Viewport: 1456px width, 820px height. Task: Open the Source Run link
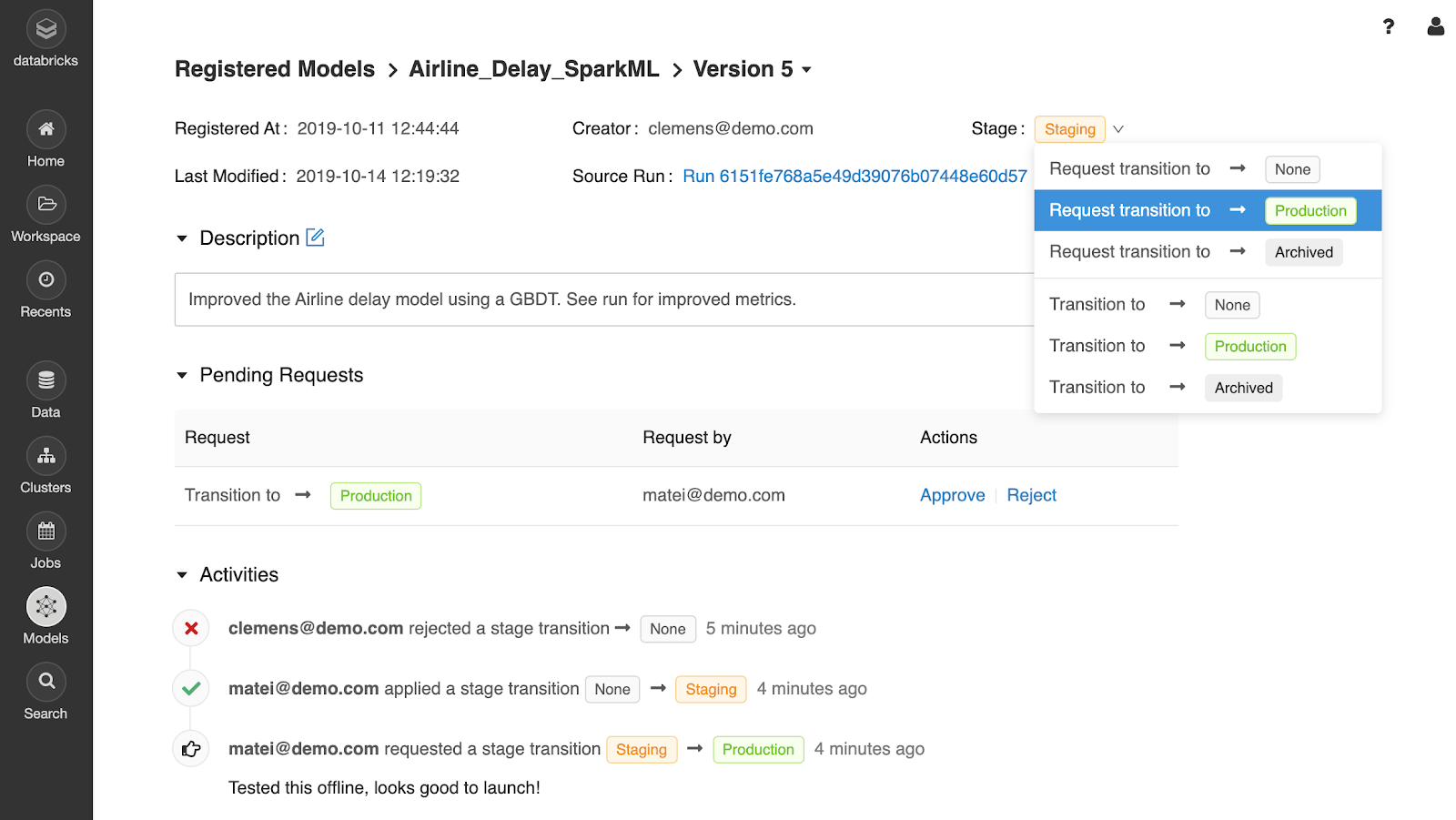[x=854, y=177]
